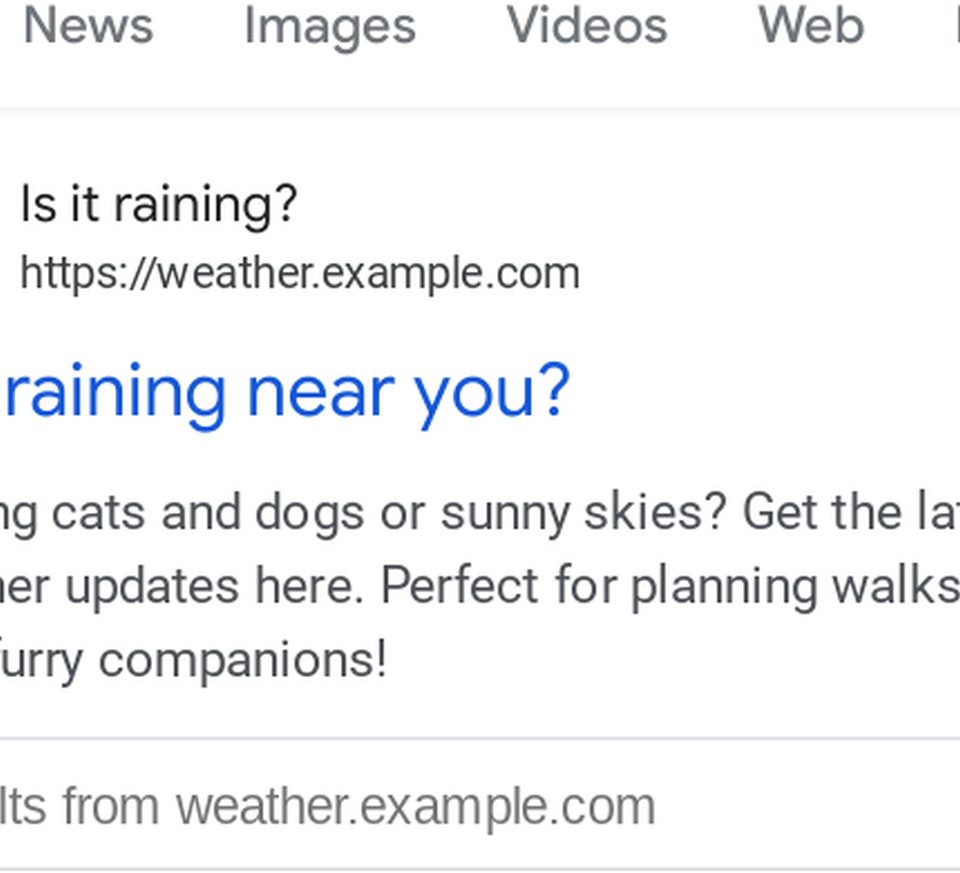This screenshot has height=873, width=960.
Task: Open the https://weather.example.com URL line
Action: [299, 273]
